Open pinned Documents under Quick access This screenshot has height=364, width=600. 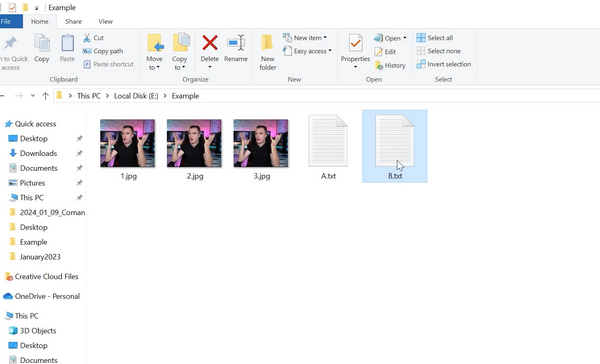[38, 168]
